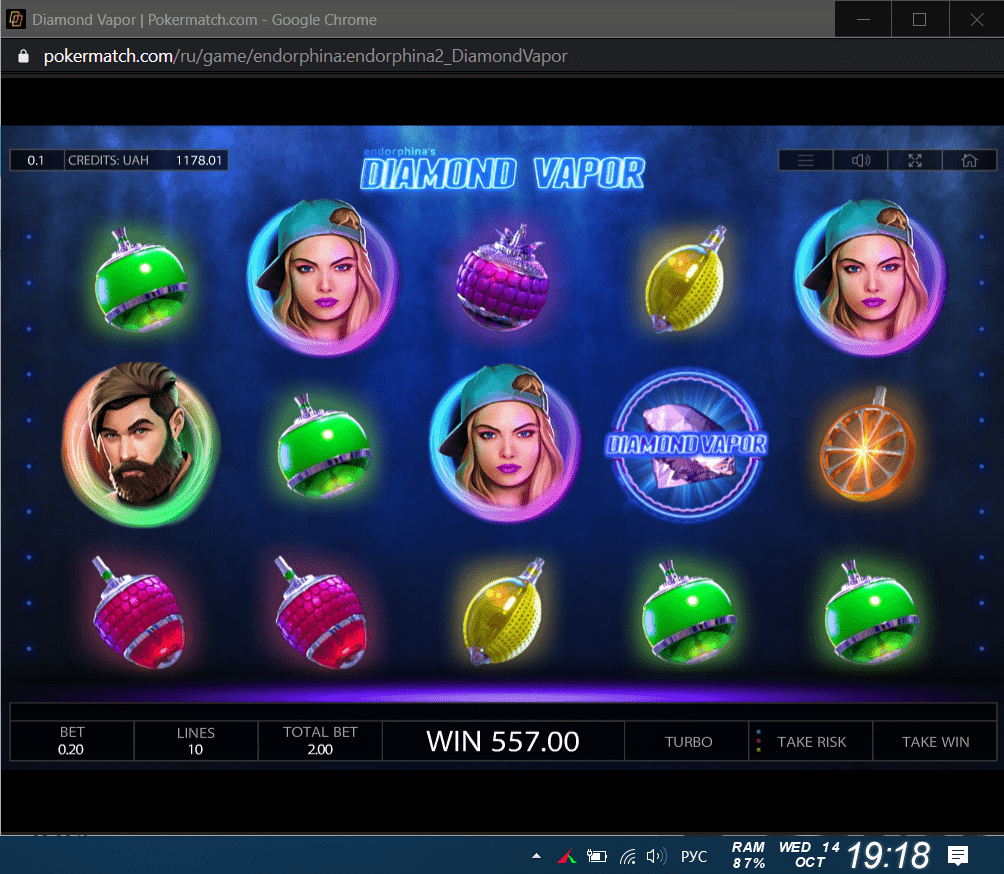Viewport: 1004px width, 874px height.
Task: Click the RAM 87% tray indicator
Action: pos(749,855)
